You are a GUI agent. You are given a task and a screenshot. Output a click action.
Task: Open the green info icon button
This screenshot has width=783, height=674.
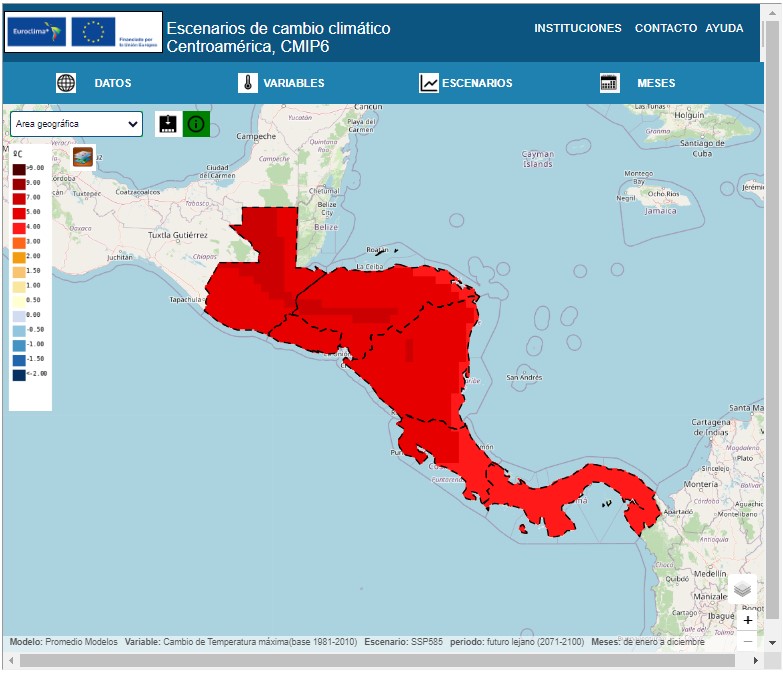point(196,124)
